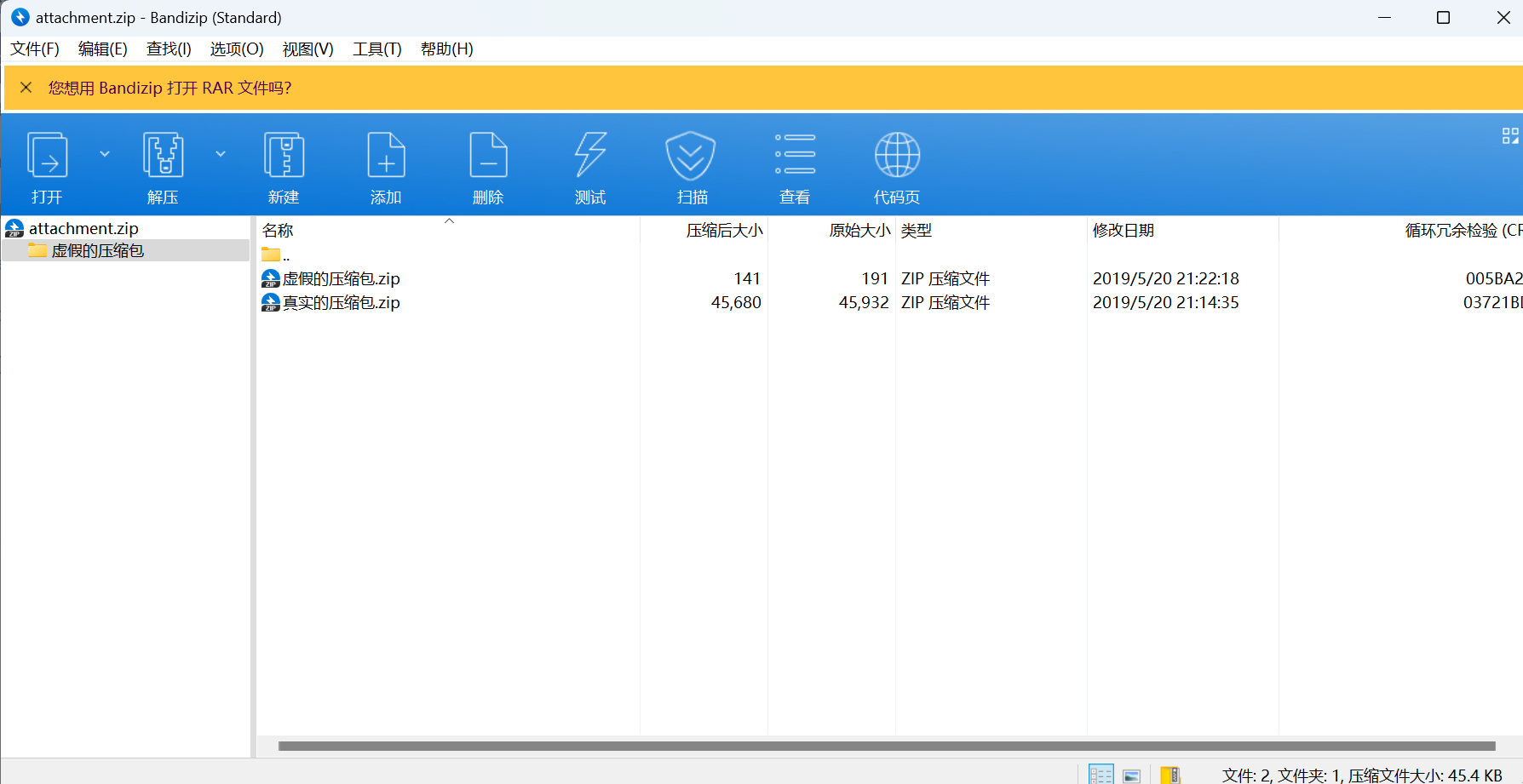Image resolution: width=1523 pixels, height=784 pixels.
Task: Minimize the Bandizip window
Action: click(x=1385, y=17)
